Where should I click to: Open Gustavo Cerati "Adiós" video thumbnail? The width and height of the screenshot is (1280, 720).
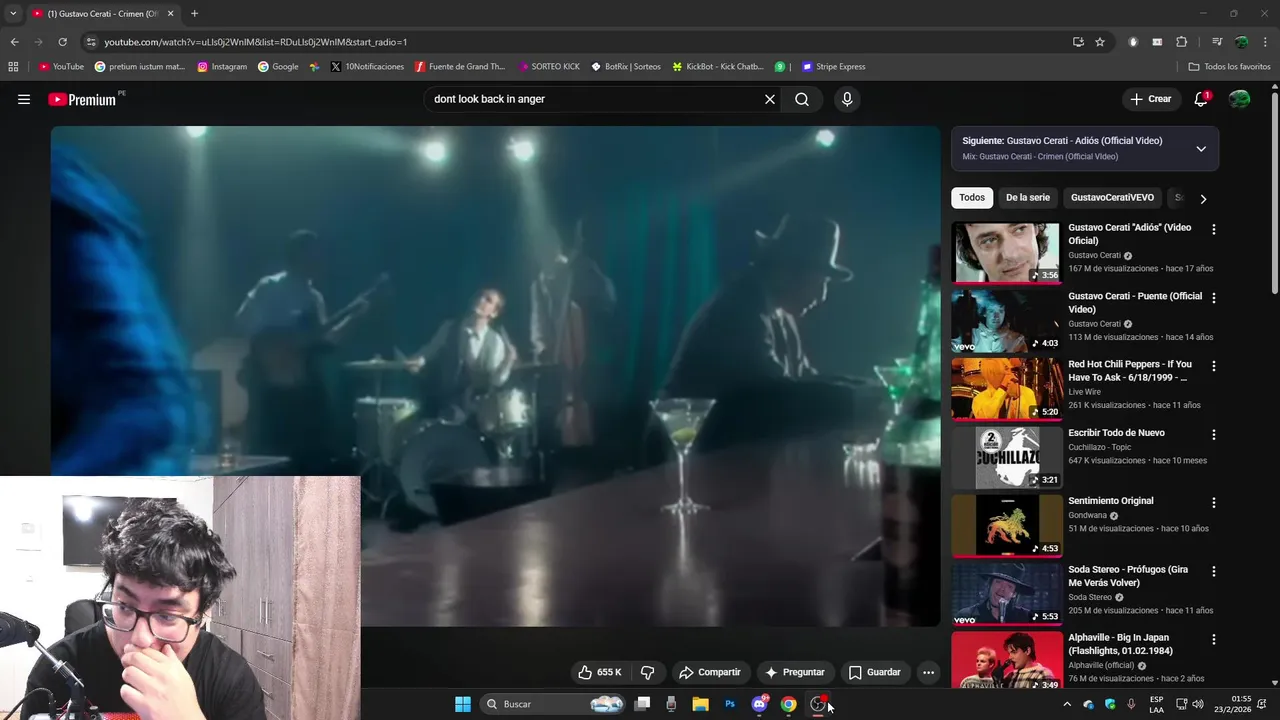click(1006, 252)
